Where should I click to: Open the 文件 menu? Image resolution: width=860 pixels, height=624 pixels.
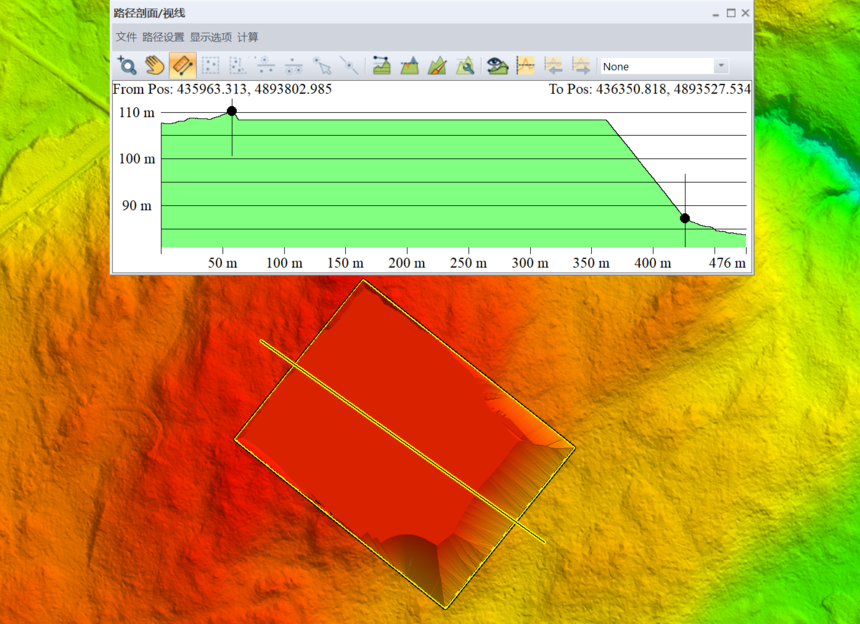click(x=126, y=37)
